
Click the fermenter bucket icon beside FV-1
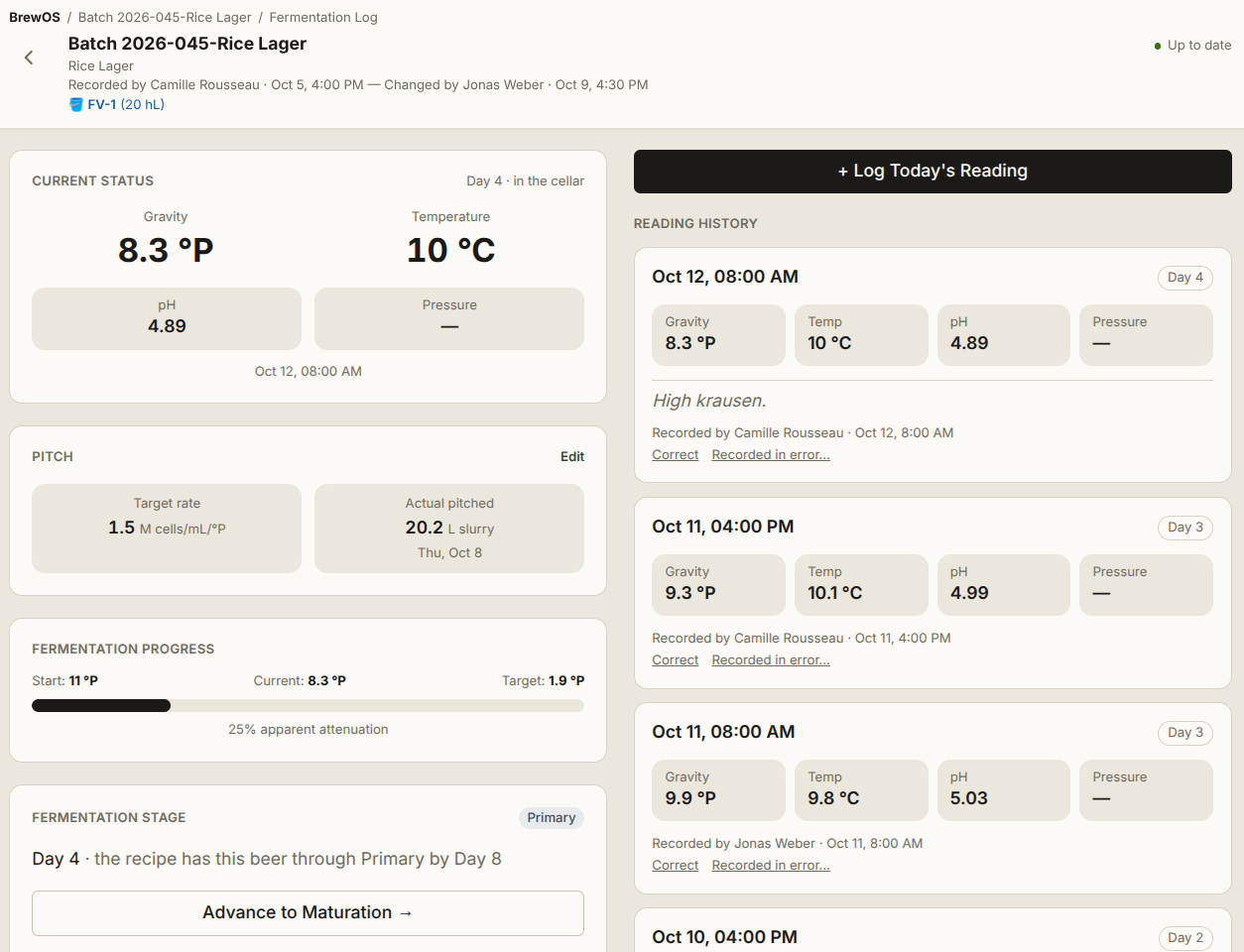[75, 104]
